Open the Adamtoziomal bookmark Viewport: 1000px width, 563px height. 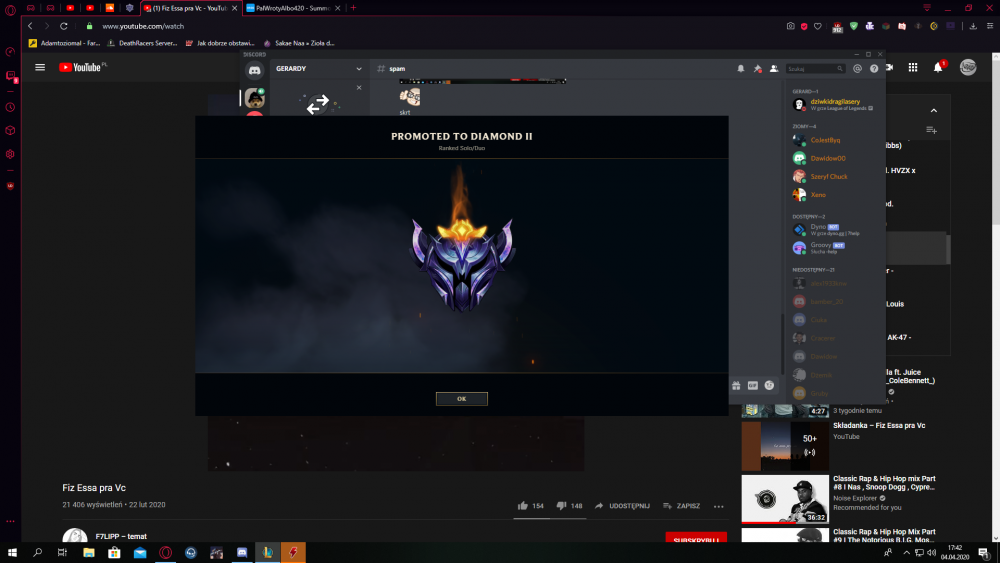tap(64, 43)
